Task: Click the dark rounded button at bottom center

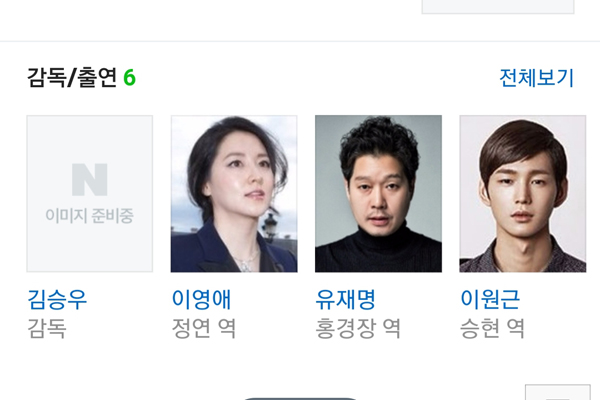Action: (x=300, y=398)
